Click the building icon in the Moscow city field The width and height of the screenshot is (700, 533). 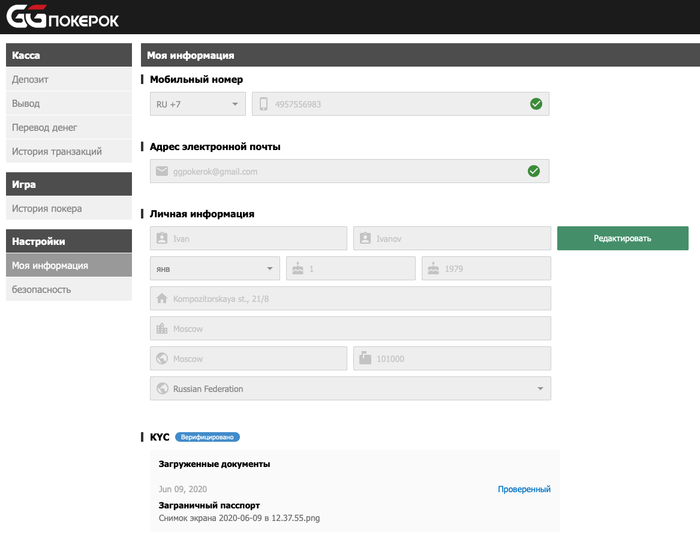pos(162,329)
